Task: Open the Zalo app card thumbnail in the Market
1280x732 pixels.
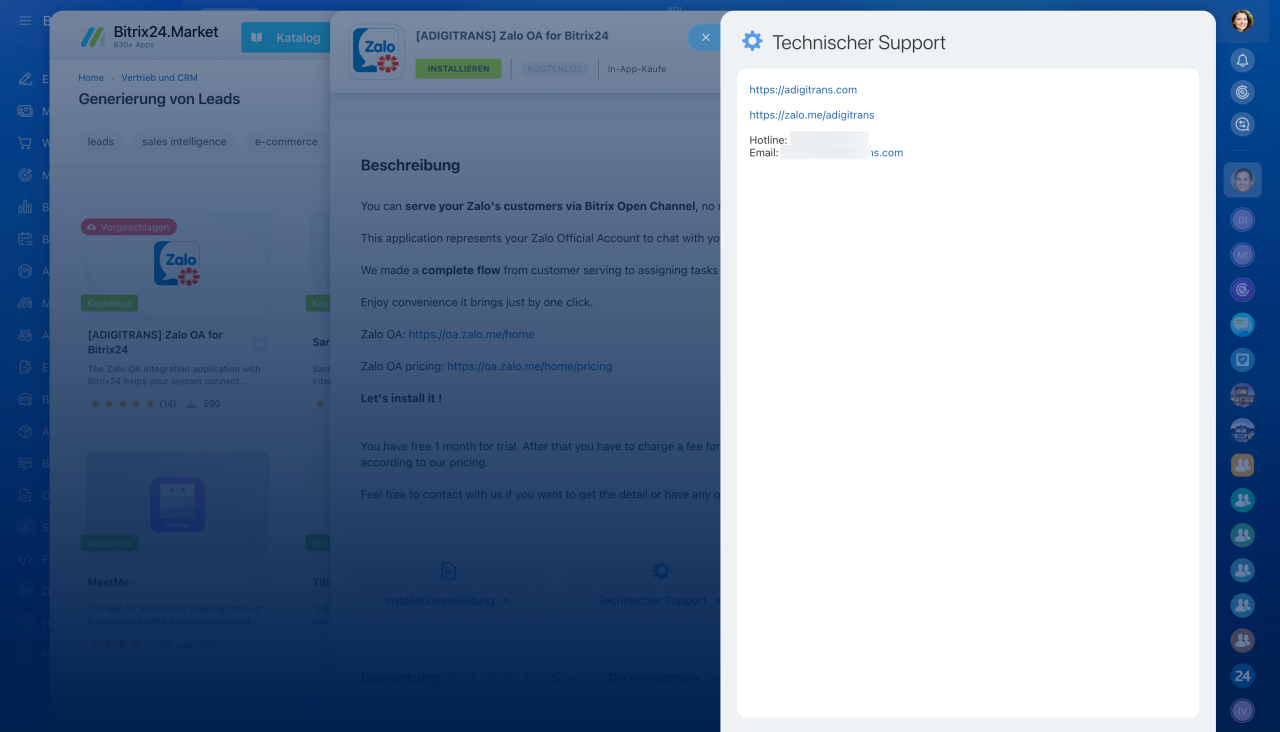Action: (x=177, y=265)
